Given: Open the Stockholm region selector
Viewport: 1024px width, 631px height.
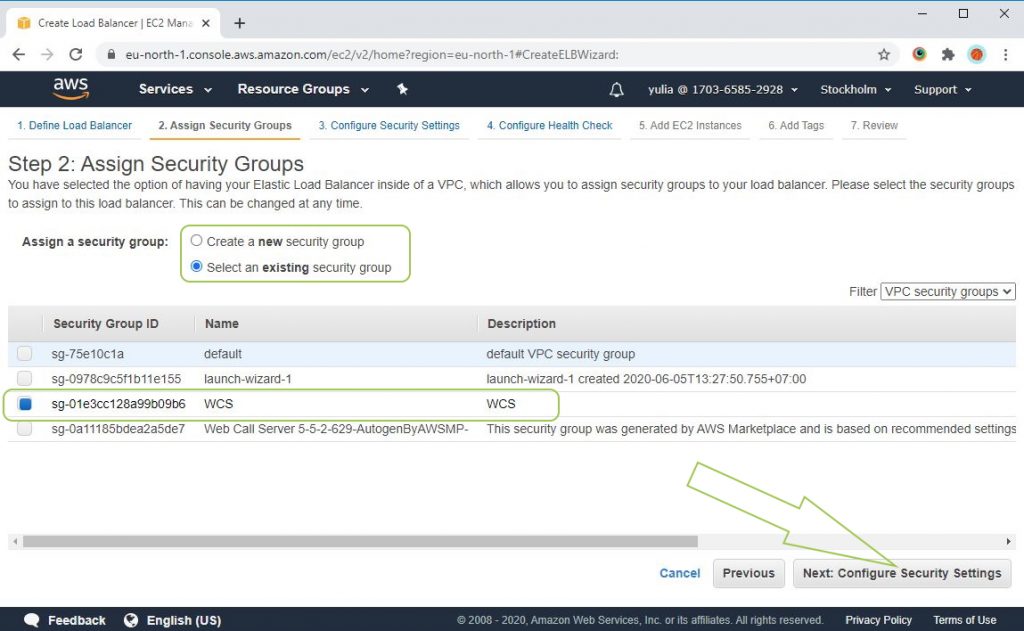Looking at the screenshot, I should click(x=856, y=89).
